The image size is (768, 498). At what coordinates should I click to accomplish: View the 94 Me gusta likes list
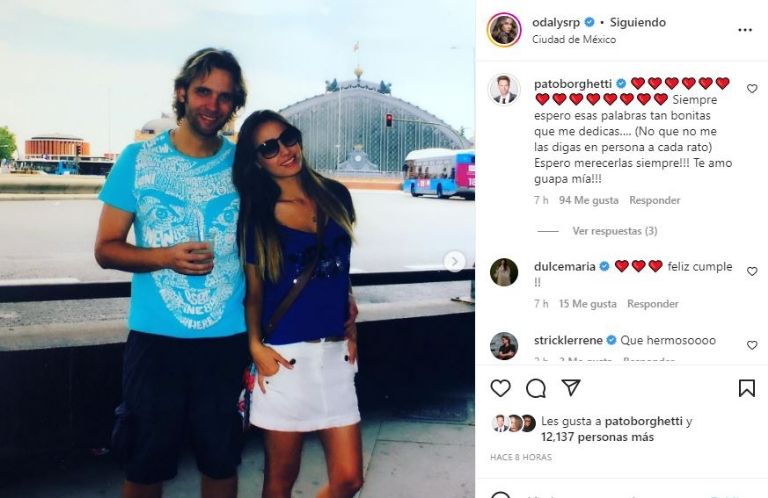(589, 200)
